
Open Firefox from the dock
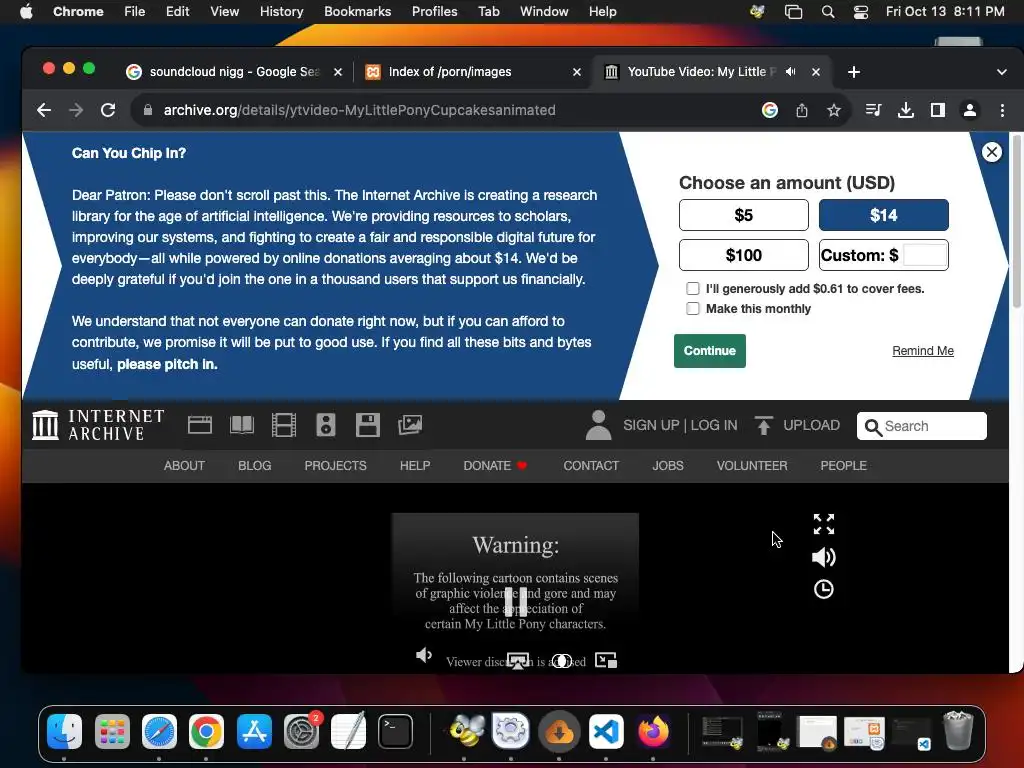coord(653,731)
